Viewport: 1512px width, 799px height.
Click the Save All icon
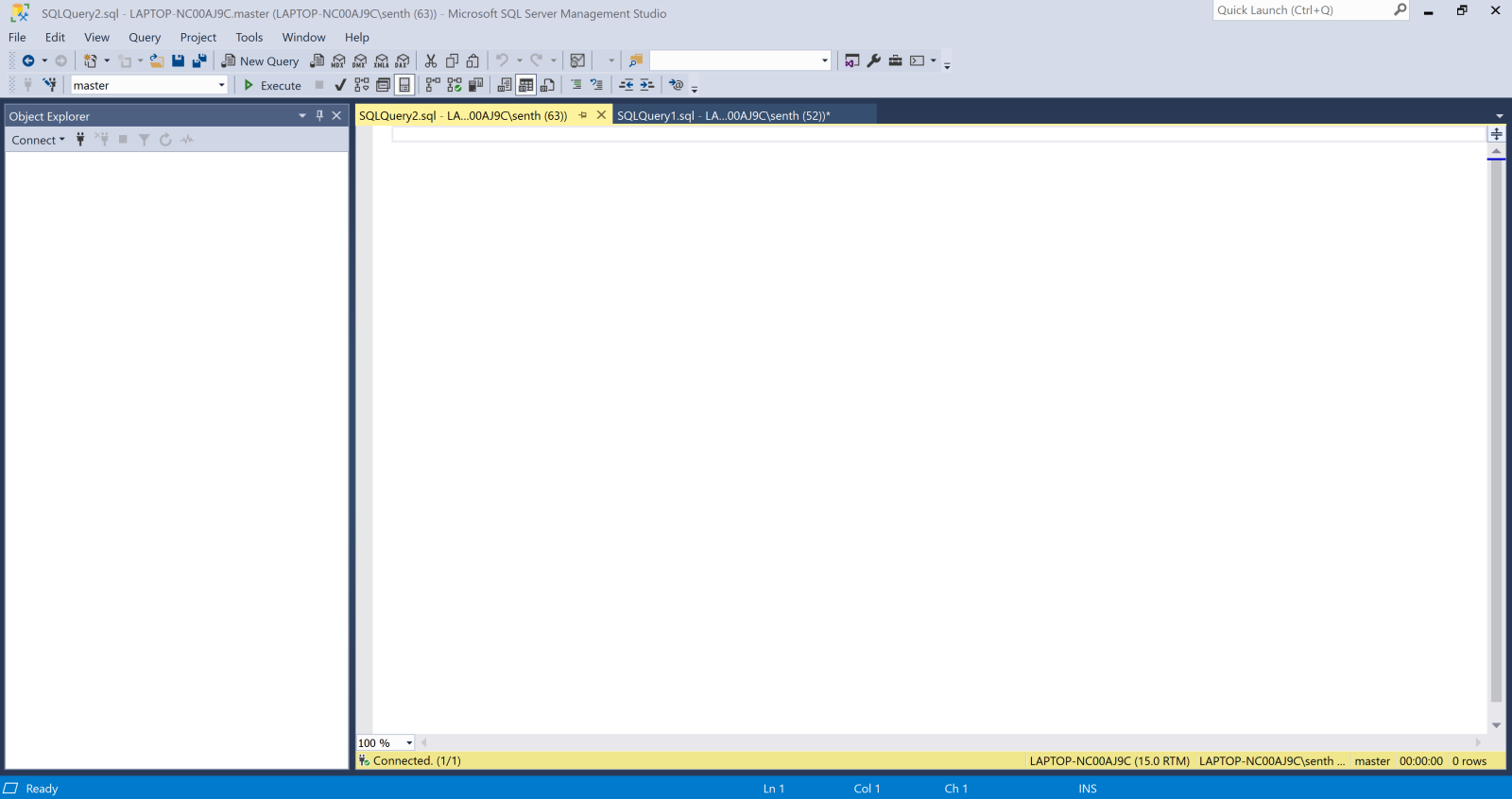[199, 61]
